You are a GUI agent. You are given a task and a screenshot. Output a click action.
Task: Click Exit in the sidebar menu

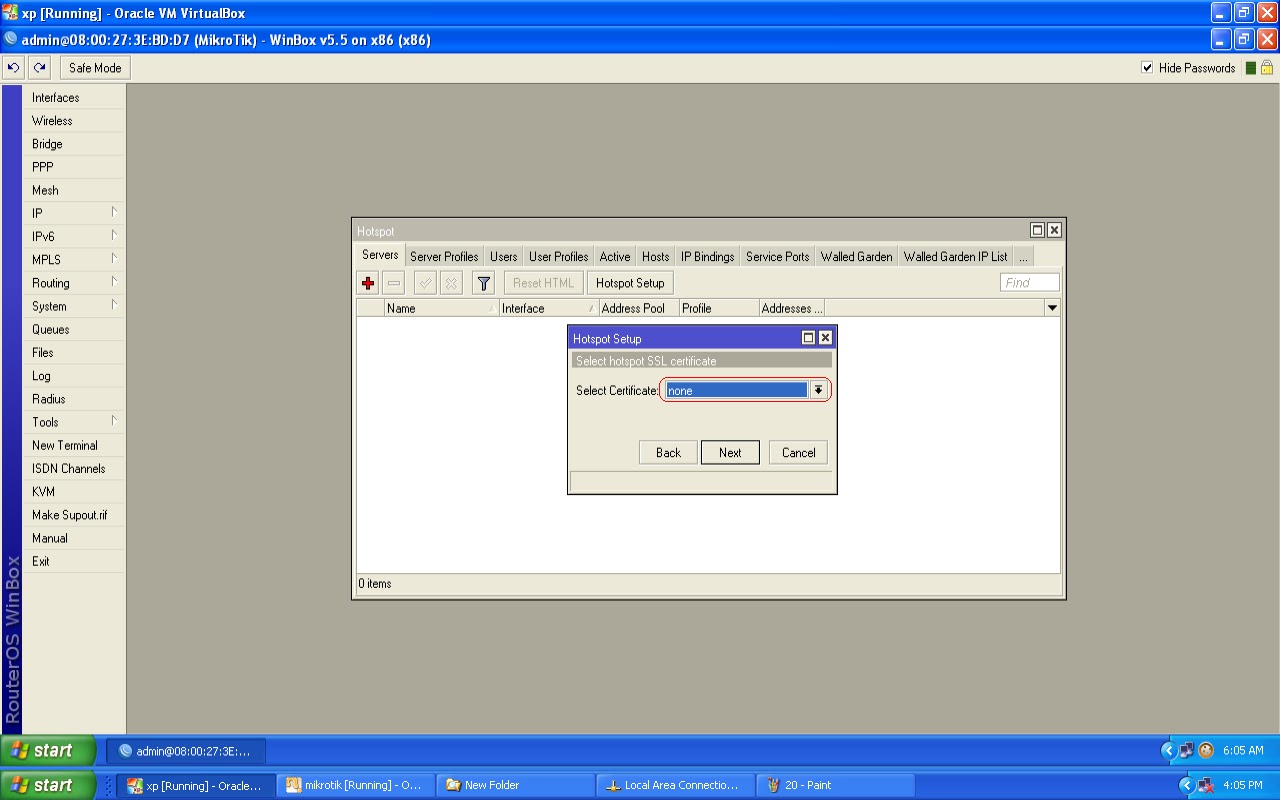coord(75,561)
